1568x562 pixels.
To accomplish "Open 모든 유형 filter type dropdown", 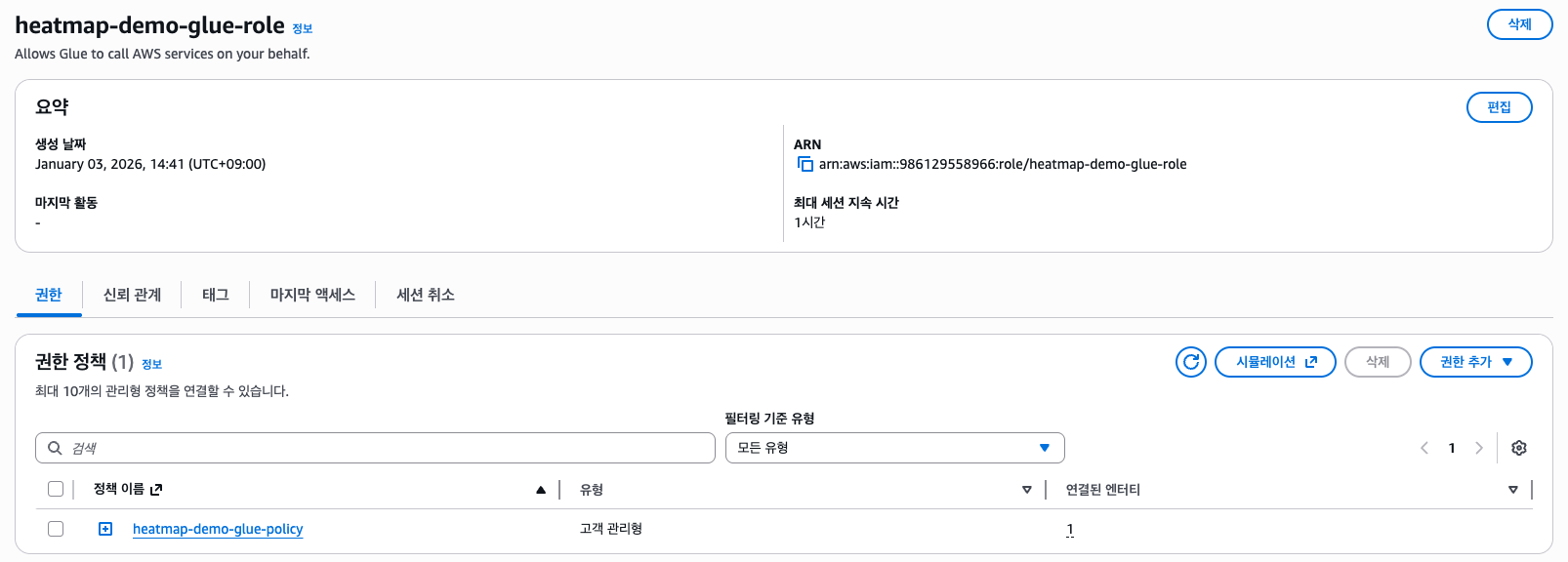I will point(894,448).
